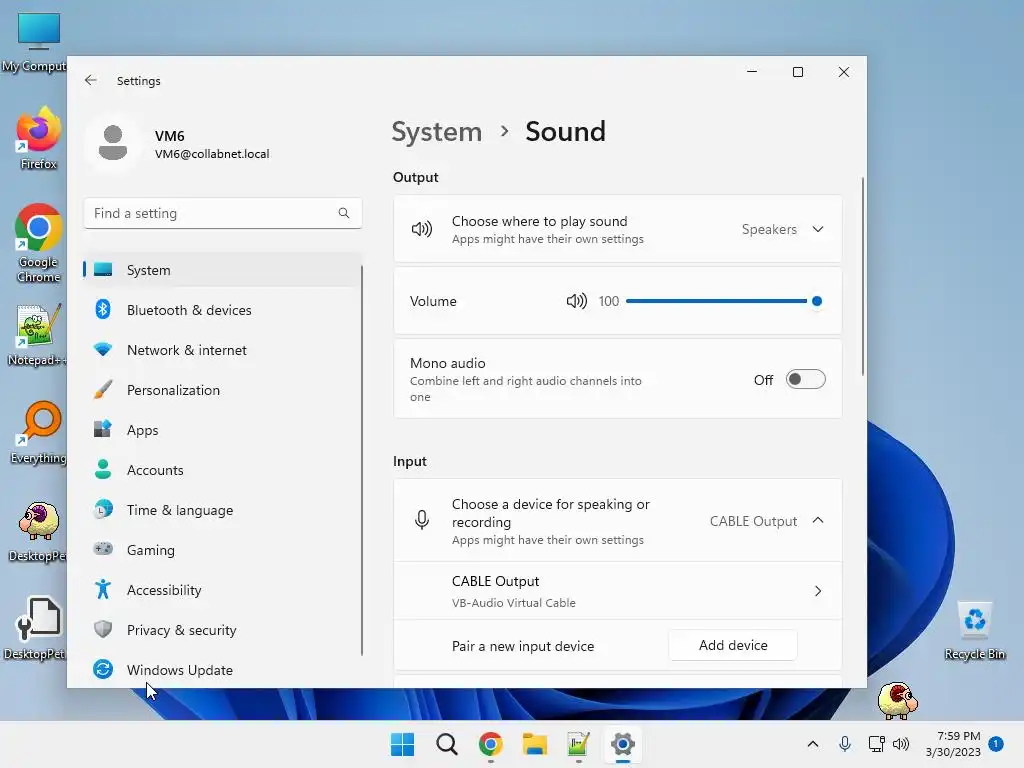The width and height of the screenshot is (1024, 768).
Task: Click the 'VB-Audio Virtual Cable' subtitle text
Action: pyautogui.click(x=513, y=603)
